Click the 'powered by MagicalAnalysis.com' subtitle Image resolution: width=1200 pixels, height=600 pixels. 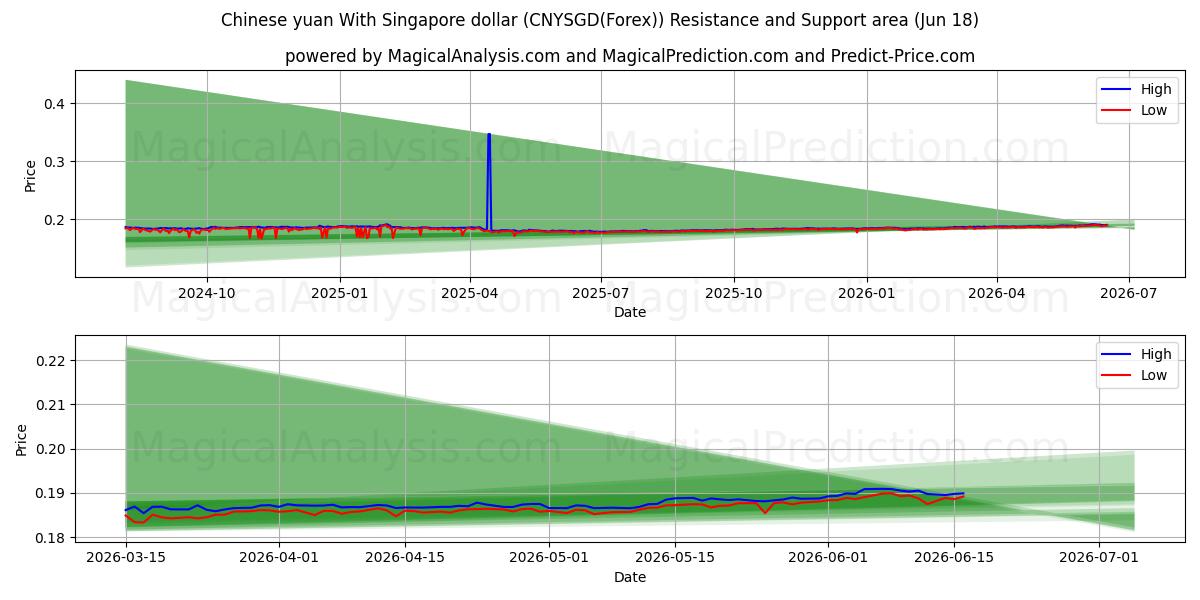[630, 56]
